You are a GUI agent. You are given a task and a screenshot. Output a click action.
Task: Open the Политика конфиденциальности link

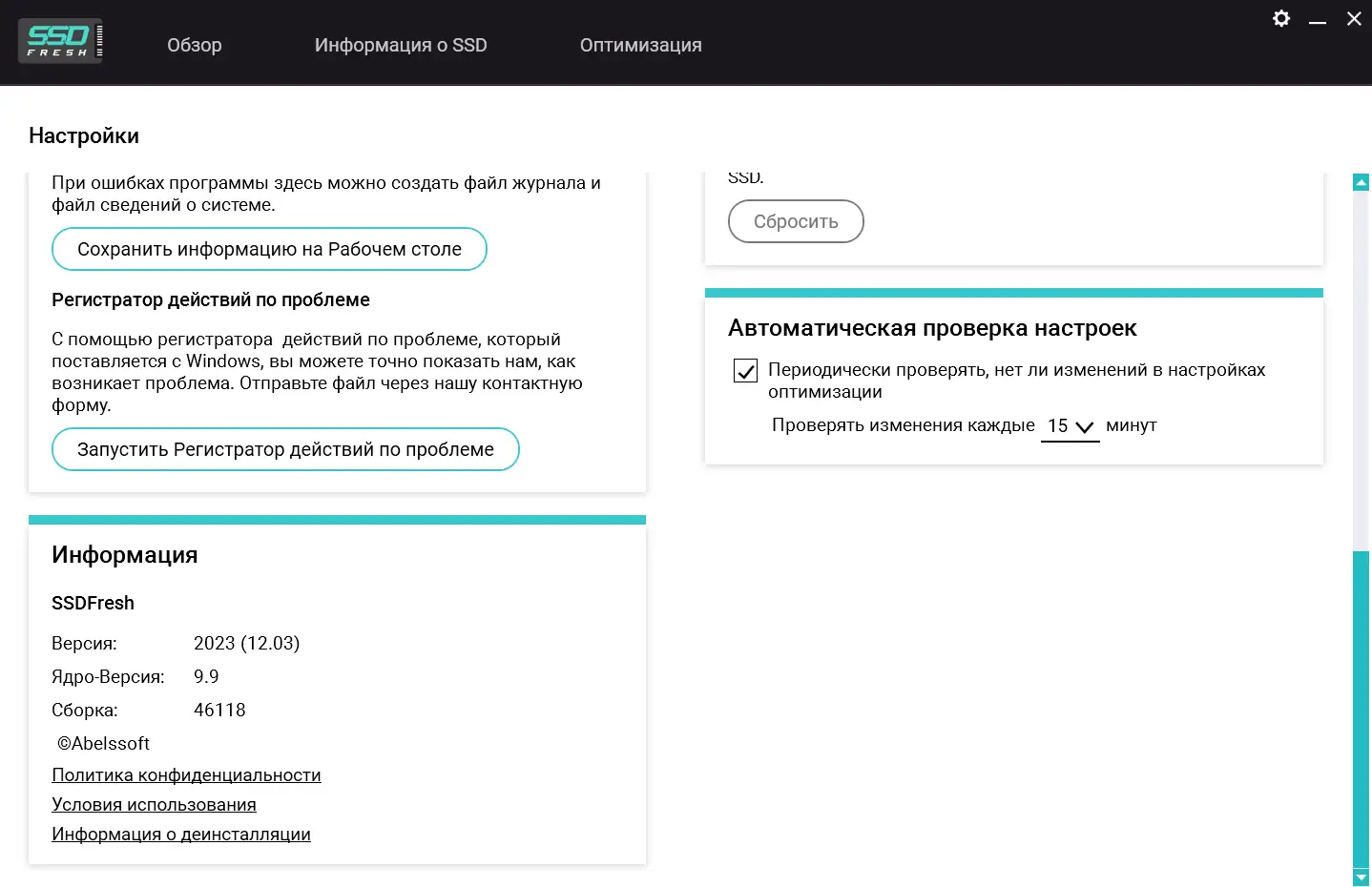tap(186, 774)
